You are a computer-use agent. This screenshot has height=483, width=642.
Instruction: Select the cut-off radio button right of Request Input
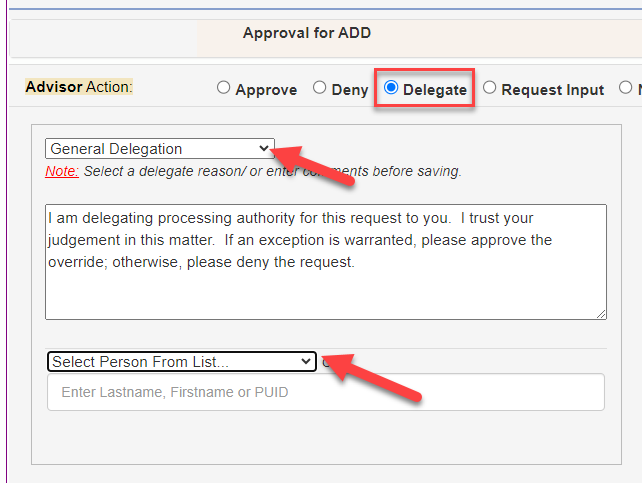coord(626,88)
